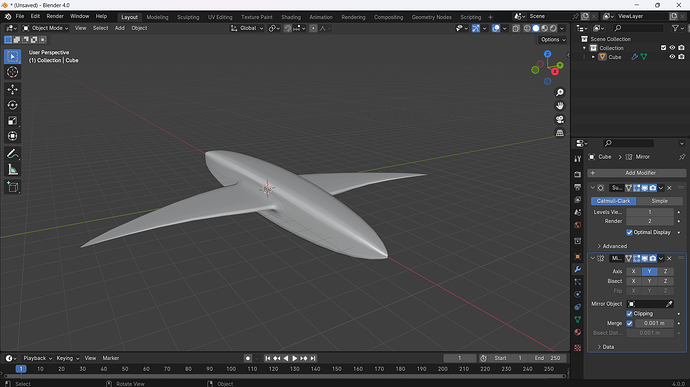This screenshot has height=387, width=690.
Task: Jump to the last frame
Action: 313,358
